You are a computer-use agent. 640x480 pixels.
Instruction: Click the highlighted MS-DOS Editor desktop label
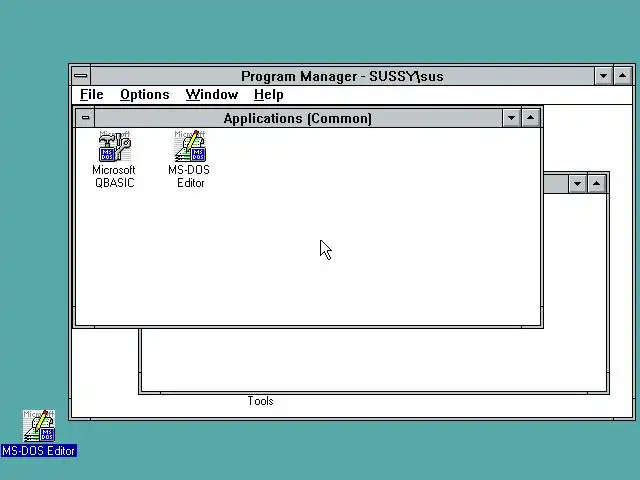[39, 451]
